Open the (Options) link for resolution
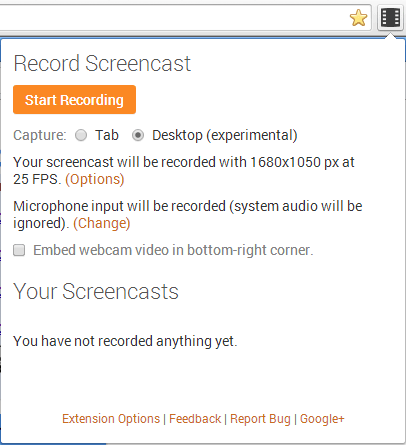This screenshot has height=445, width=406. click(x=95, y=179)
